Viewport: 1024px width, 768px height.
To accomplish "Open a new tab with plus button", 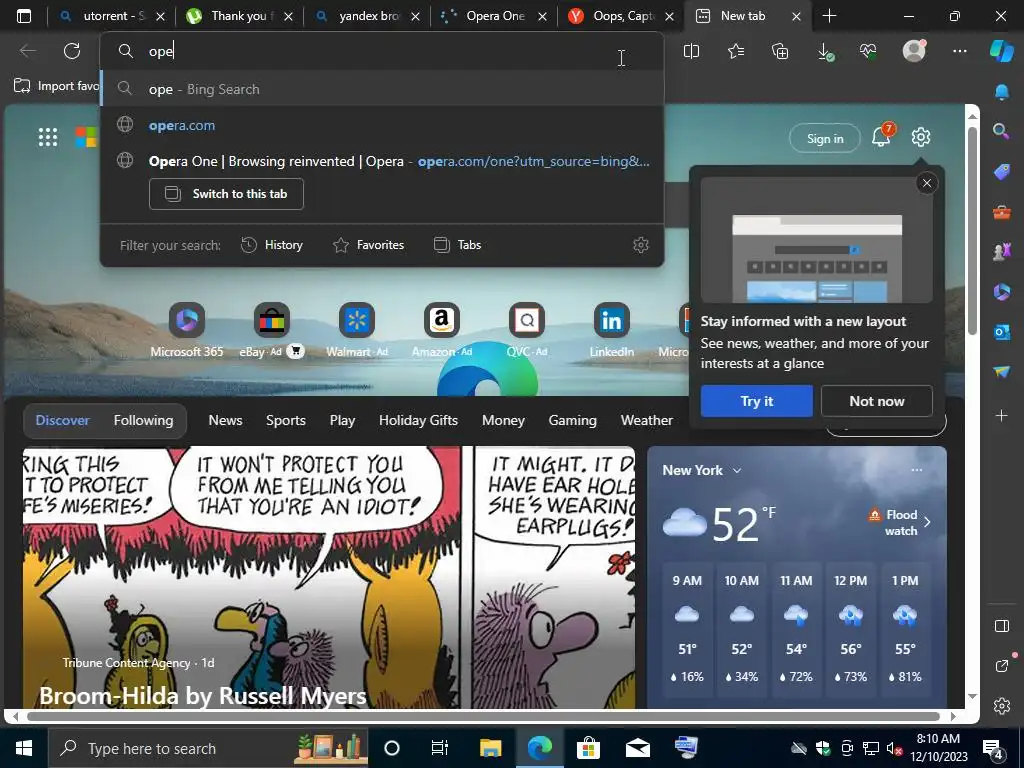I will pos(829,16).
